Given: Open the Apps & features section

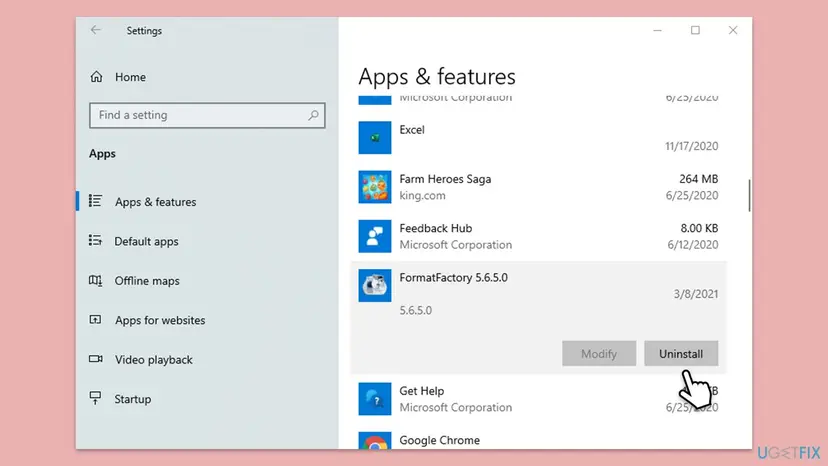Looking at the screenshot, I should 155,202.
